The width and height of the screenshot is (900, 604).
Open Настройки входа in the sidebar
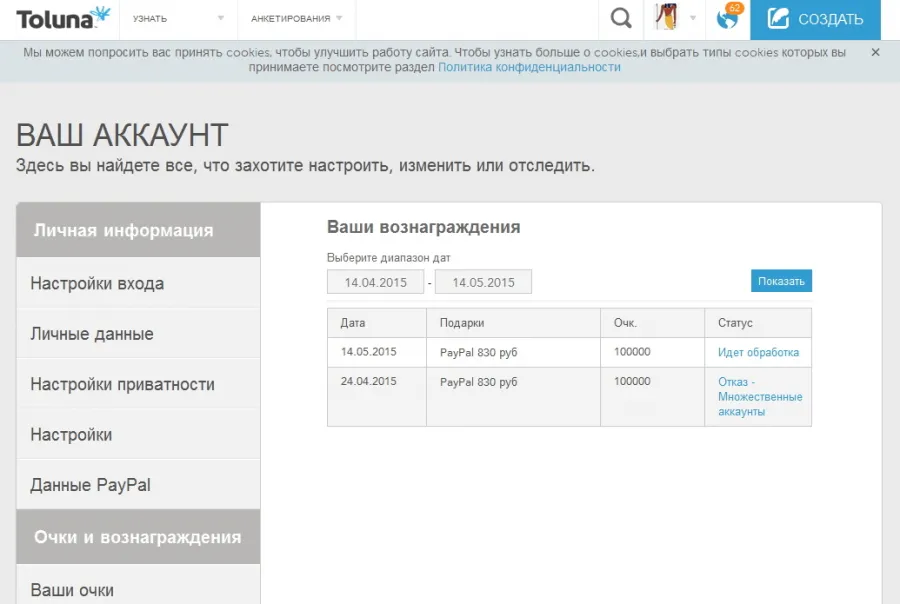tap(138, 283)
